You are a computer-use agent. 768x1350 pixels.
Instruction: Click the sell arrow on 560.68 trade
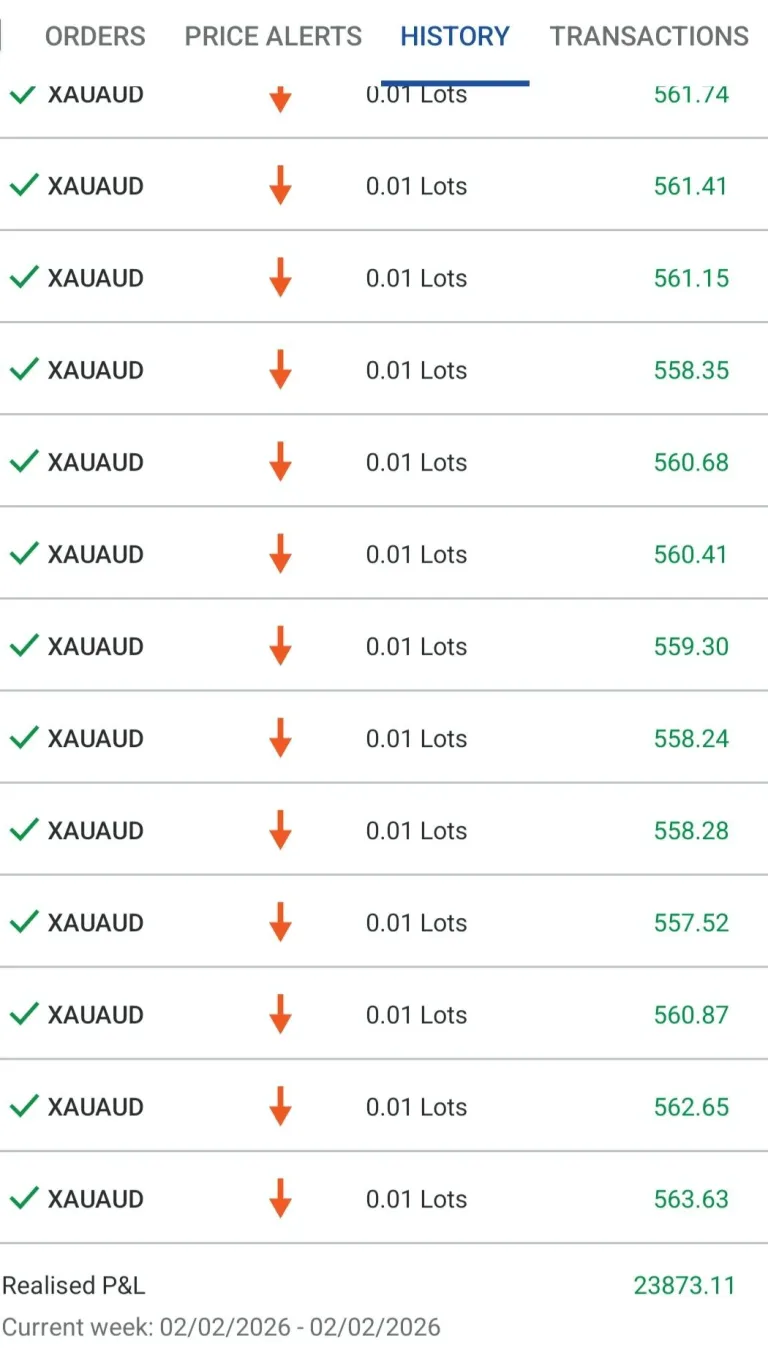280,462
